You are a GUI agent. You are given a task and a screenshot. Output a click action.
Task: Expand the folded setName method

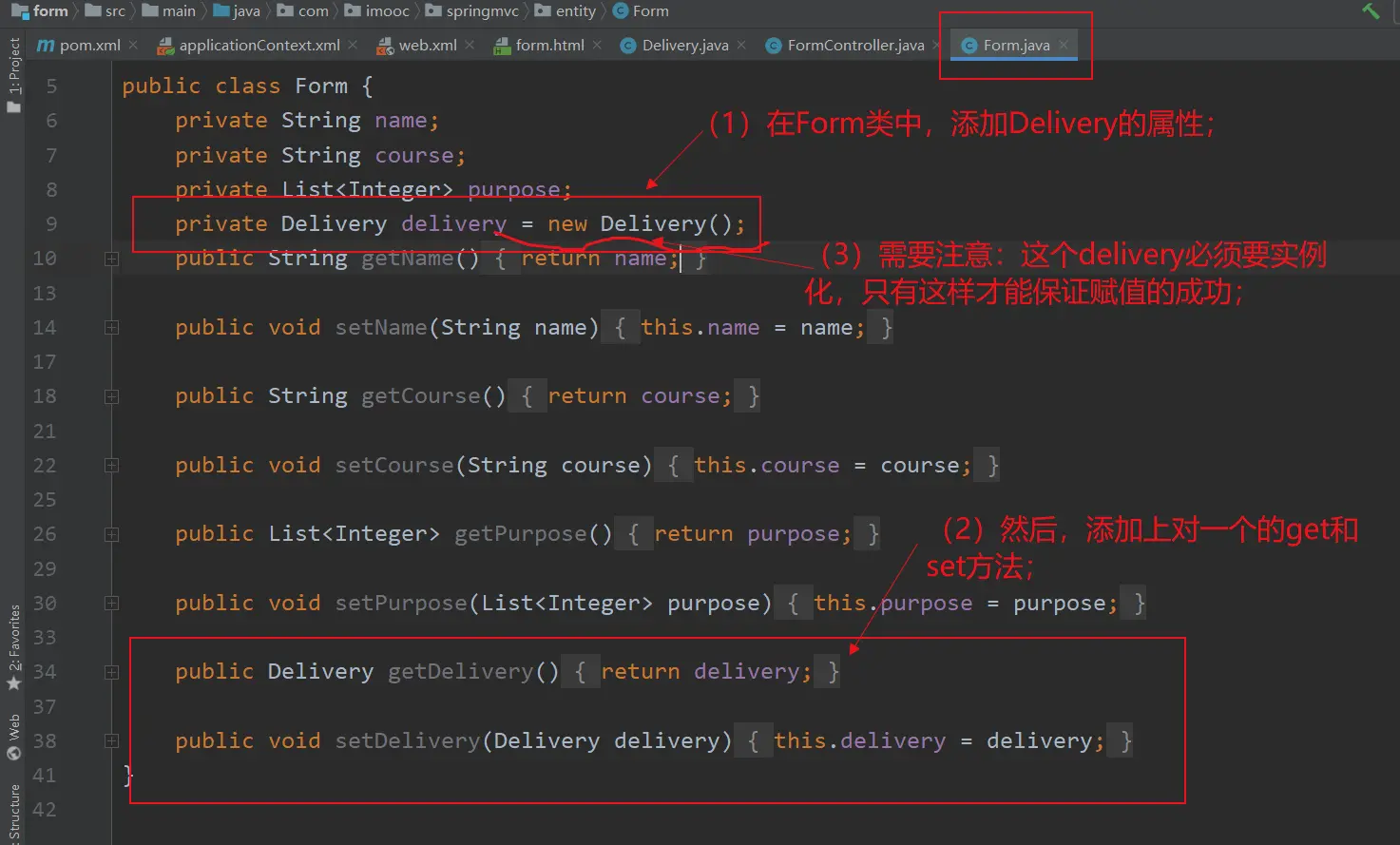111,328
